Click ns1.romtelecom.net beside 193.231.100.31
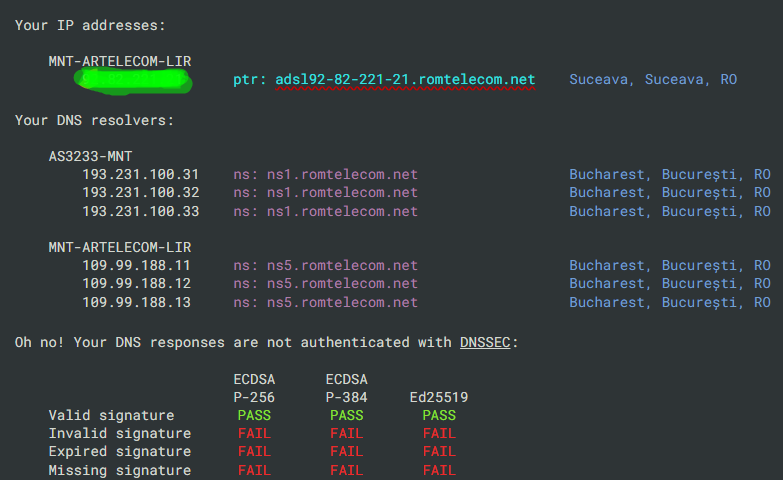The height and width of the screenshot is (480, 783). pyautogui.click(x=342, y=175)
